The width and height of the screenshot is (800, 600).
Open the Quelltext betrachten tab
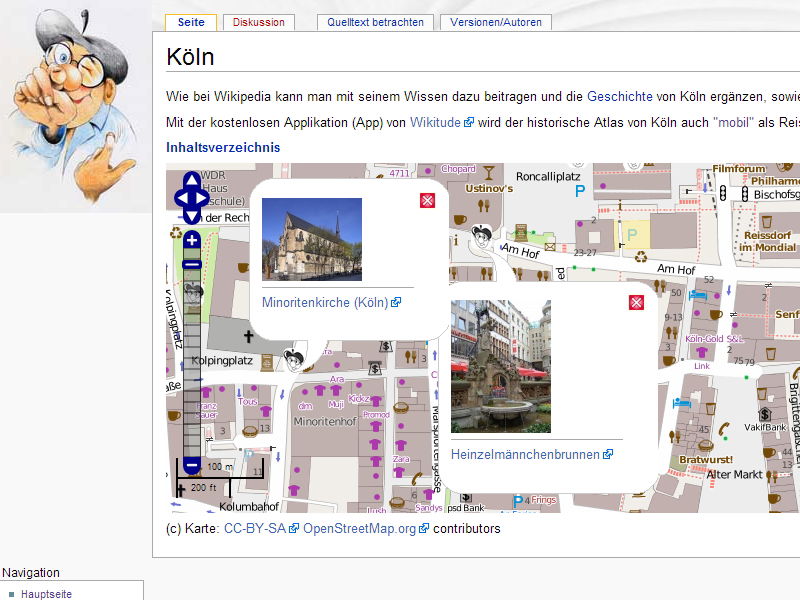pos(376,22)
